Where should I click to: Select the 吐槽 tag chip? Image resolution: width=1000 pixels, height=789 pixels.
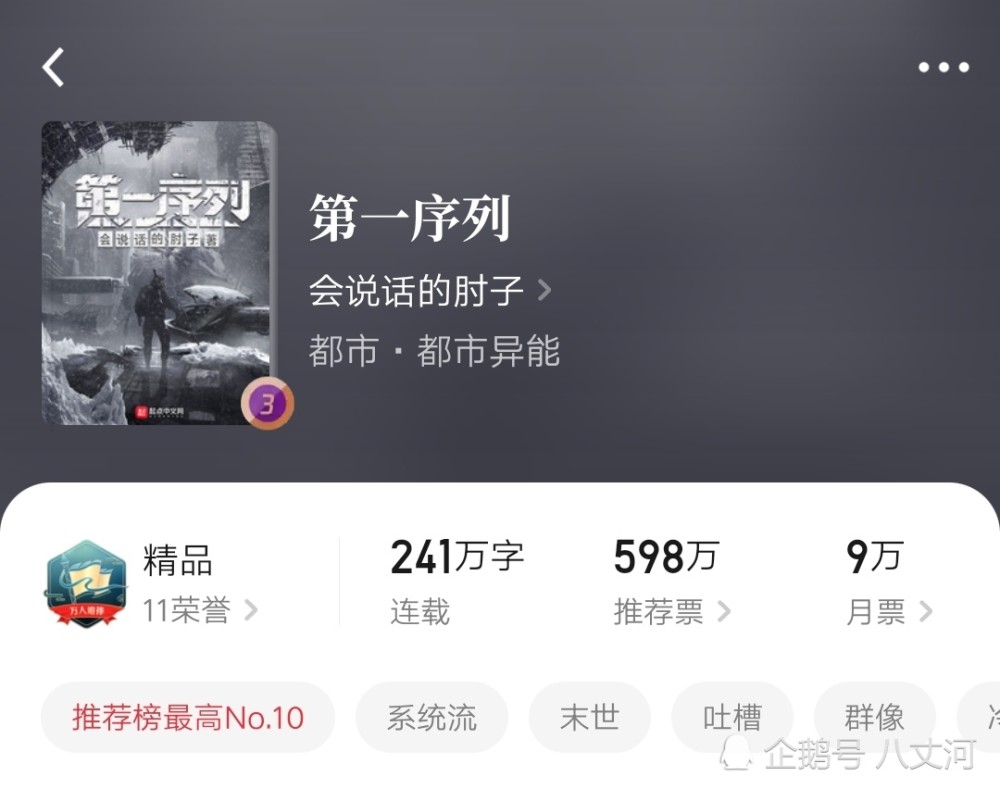[732, 718]
